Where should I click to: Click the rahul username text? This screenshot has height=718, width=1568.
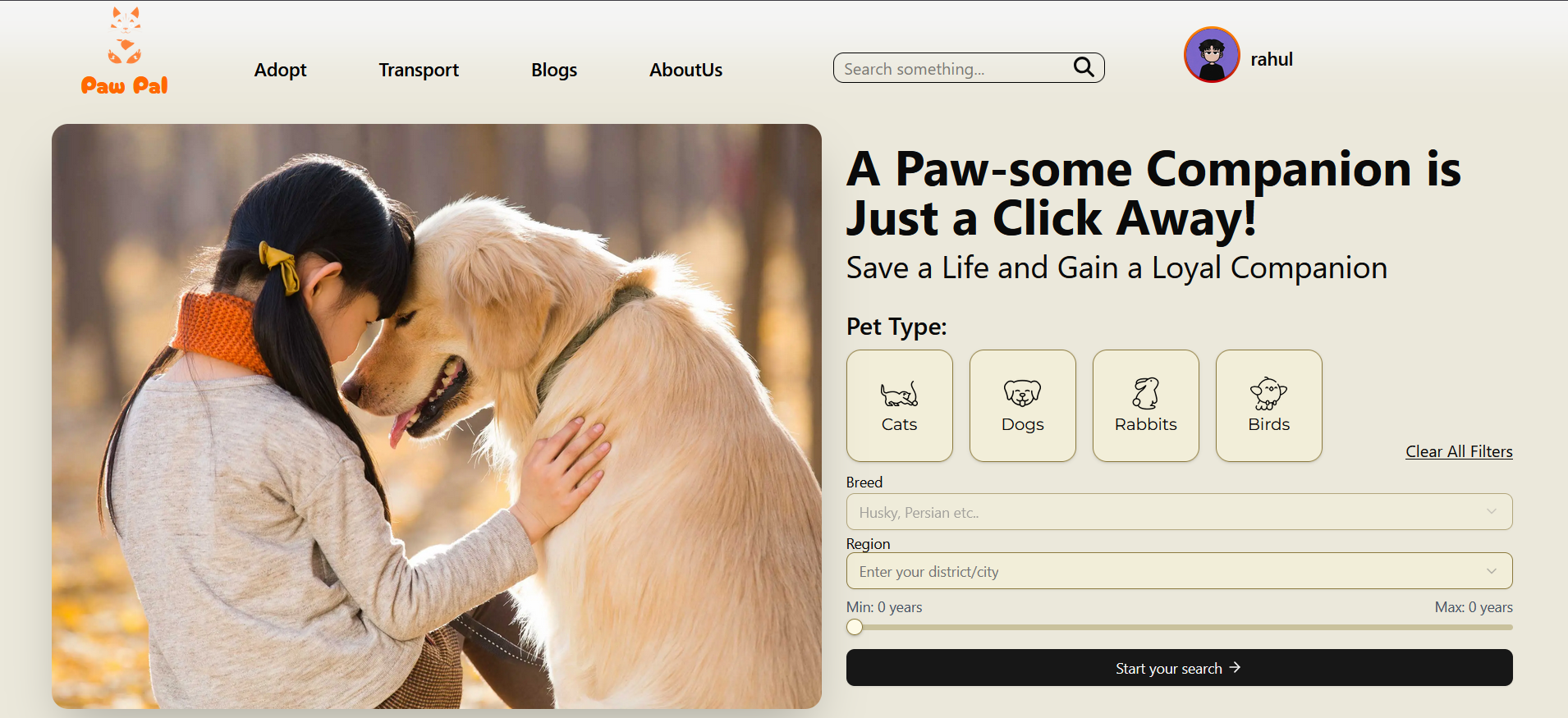point(1272,59)
